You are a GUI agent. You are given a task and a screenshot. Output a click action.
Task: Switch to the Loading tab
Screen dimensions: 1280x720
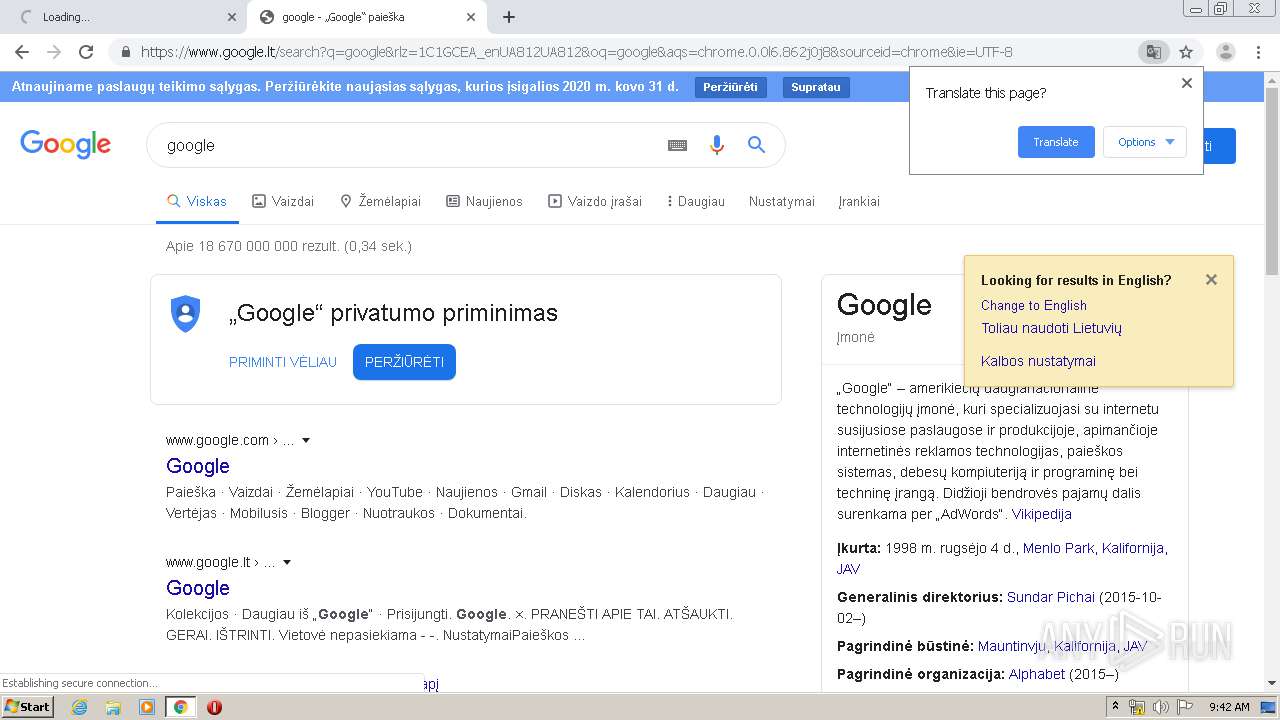tap(125, 17)
